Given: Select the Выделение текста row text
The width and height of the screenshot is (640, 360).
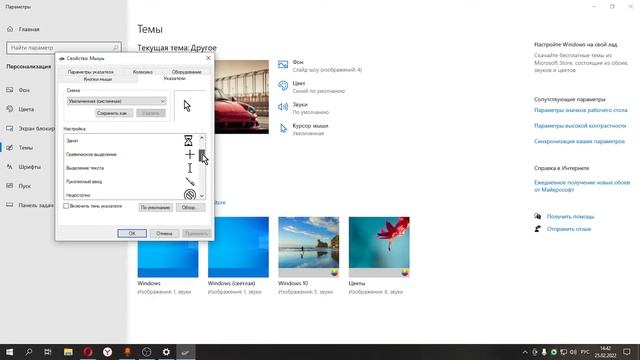Looking at the screenshot, I should [85, 168].
